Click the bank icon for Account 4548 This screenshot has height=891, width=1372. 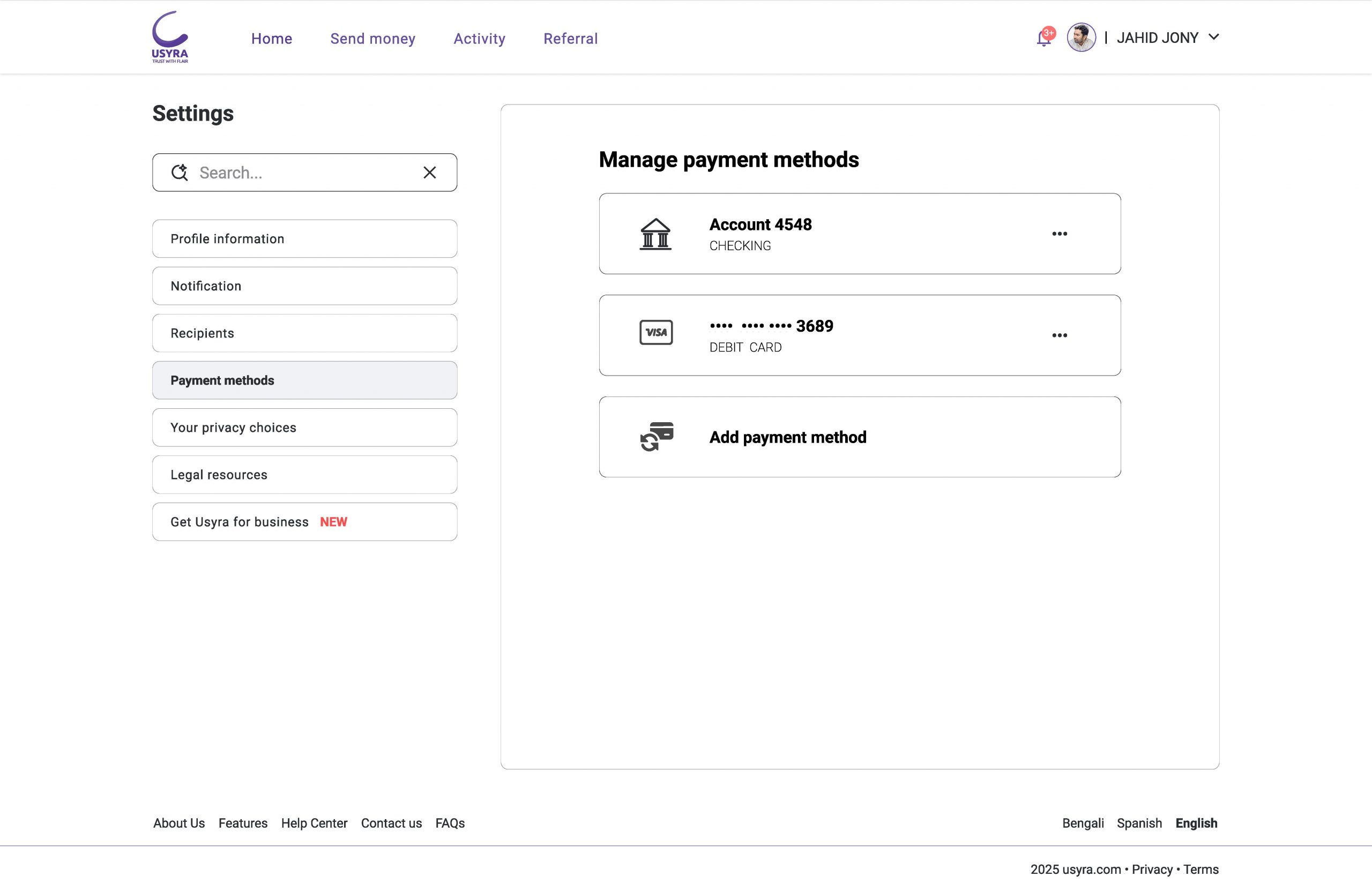(655, 234)
